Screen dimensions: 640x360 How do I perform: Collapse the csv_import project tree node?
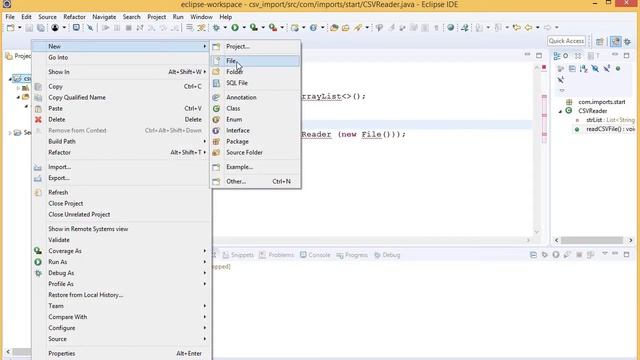10,79
